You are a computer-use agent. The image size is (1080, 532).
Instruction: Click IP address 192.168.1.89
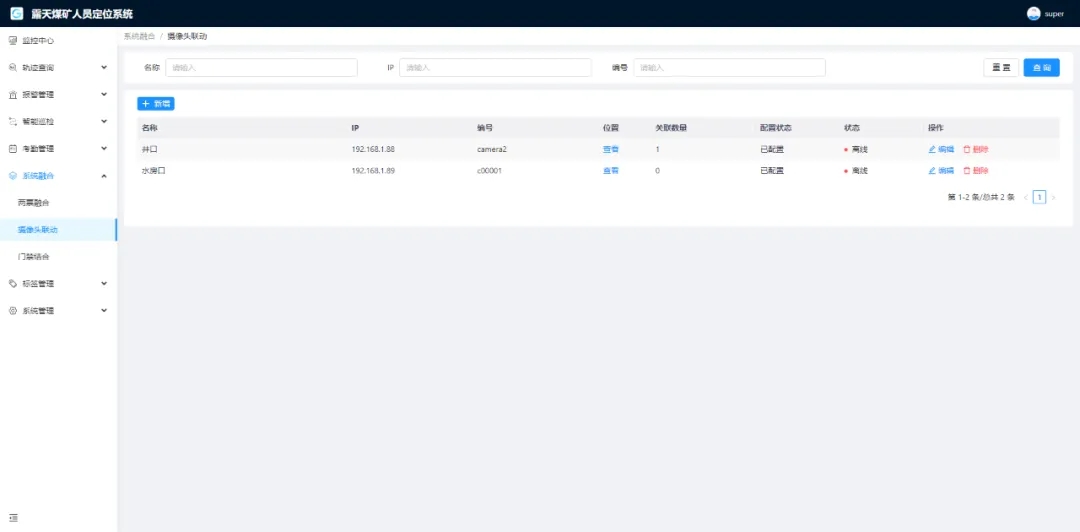point(373,170)
